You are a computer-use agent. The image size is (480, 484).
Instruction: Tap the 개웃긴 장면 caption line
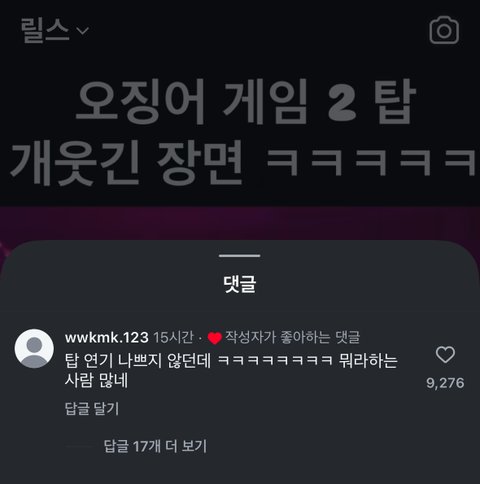127,162
